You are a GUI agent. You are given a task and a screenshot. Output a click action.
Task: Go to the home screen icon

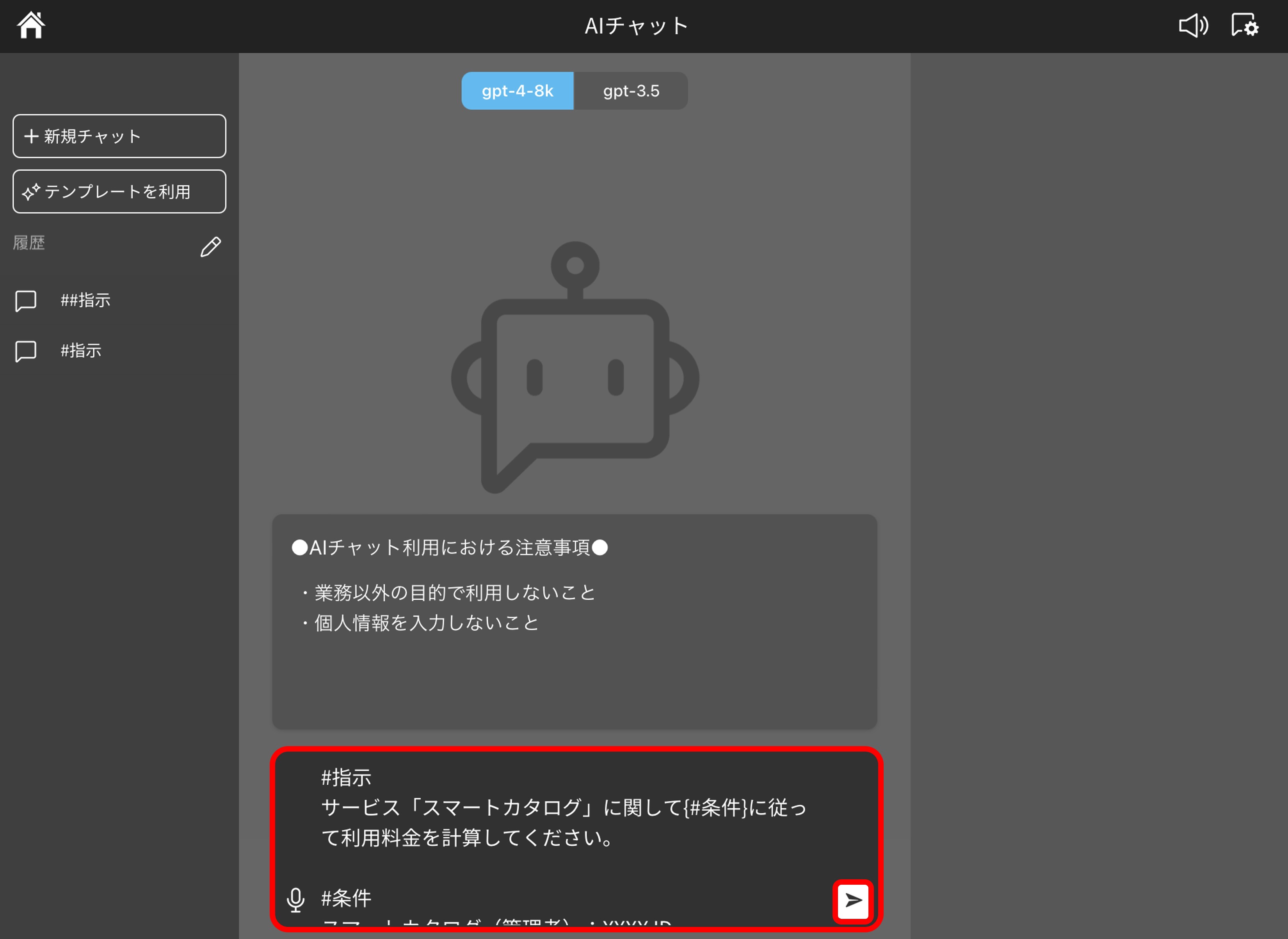pos(31,26)
